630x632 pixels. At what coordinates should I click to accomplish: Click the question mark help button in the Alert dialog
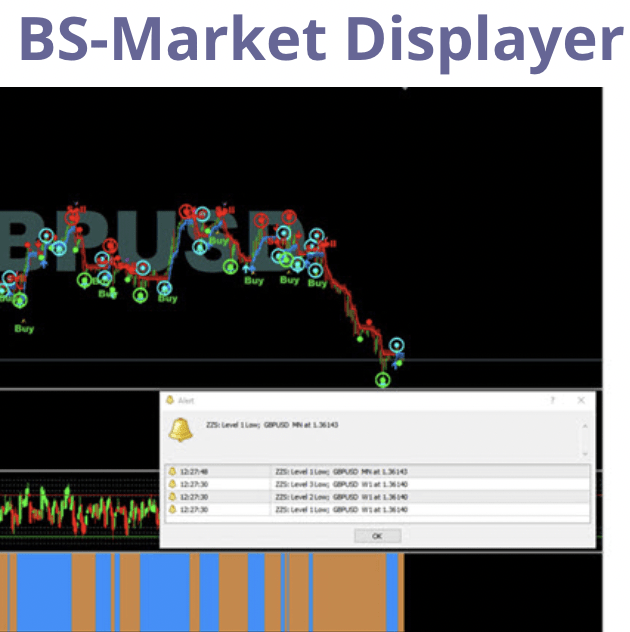click(551, 400)
